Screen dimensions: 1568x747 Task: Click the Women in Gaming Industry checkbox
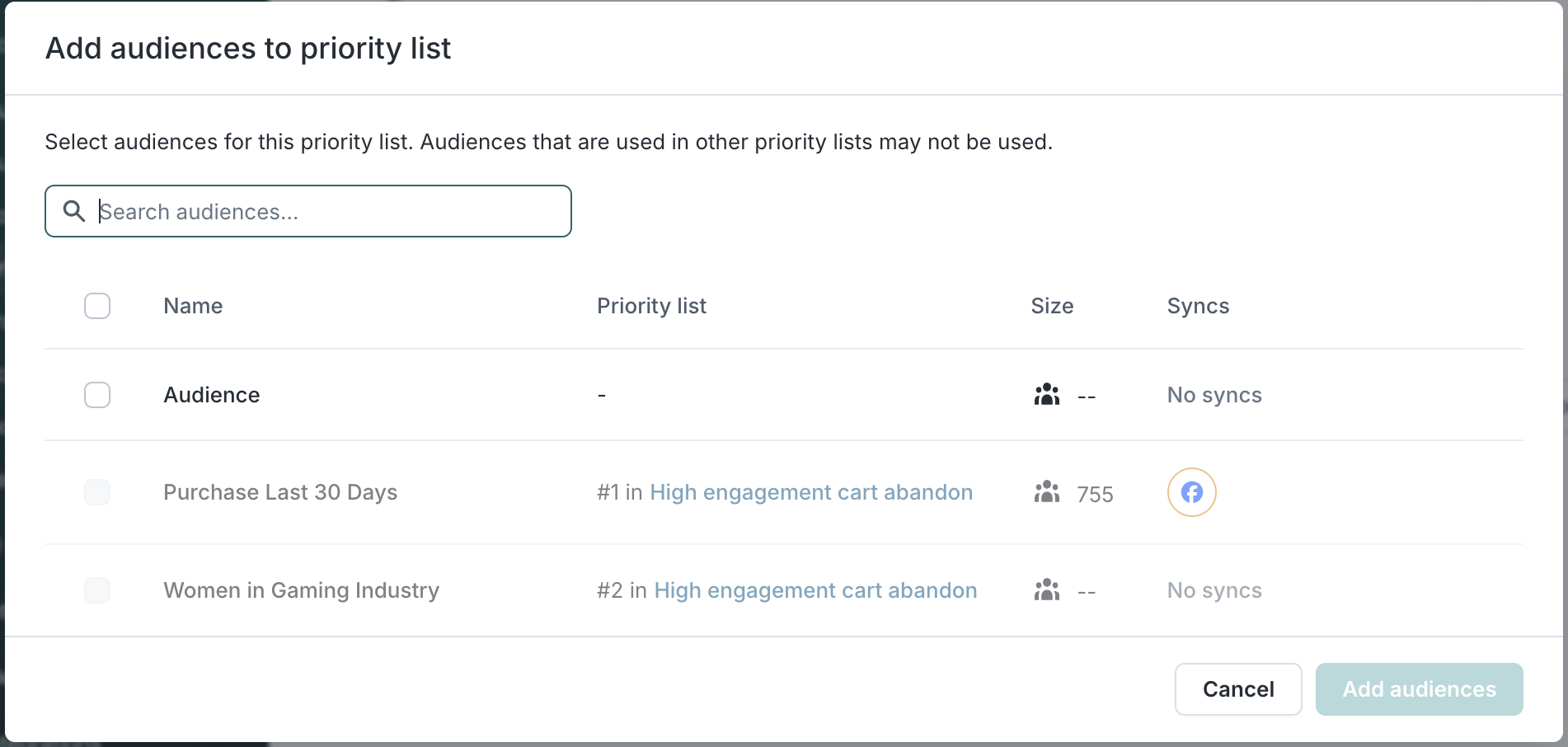[97, 590]
